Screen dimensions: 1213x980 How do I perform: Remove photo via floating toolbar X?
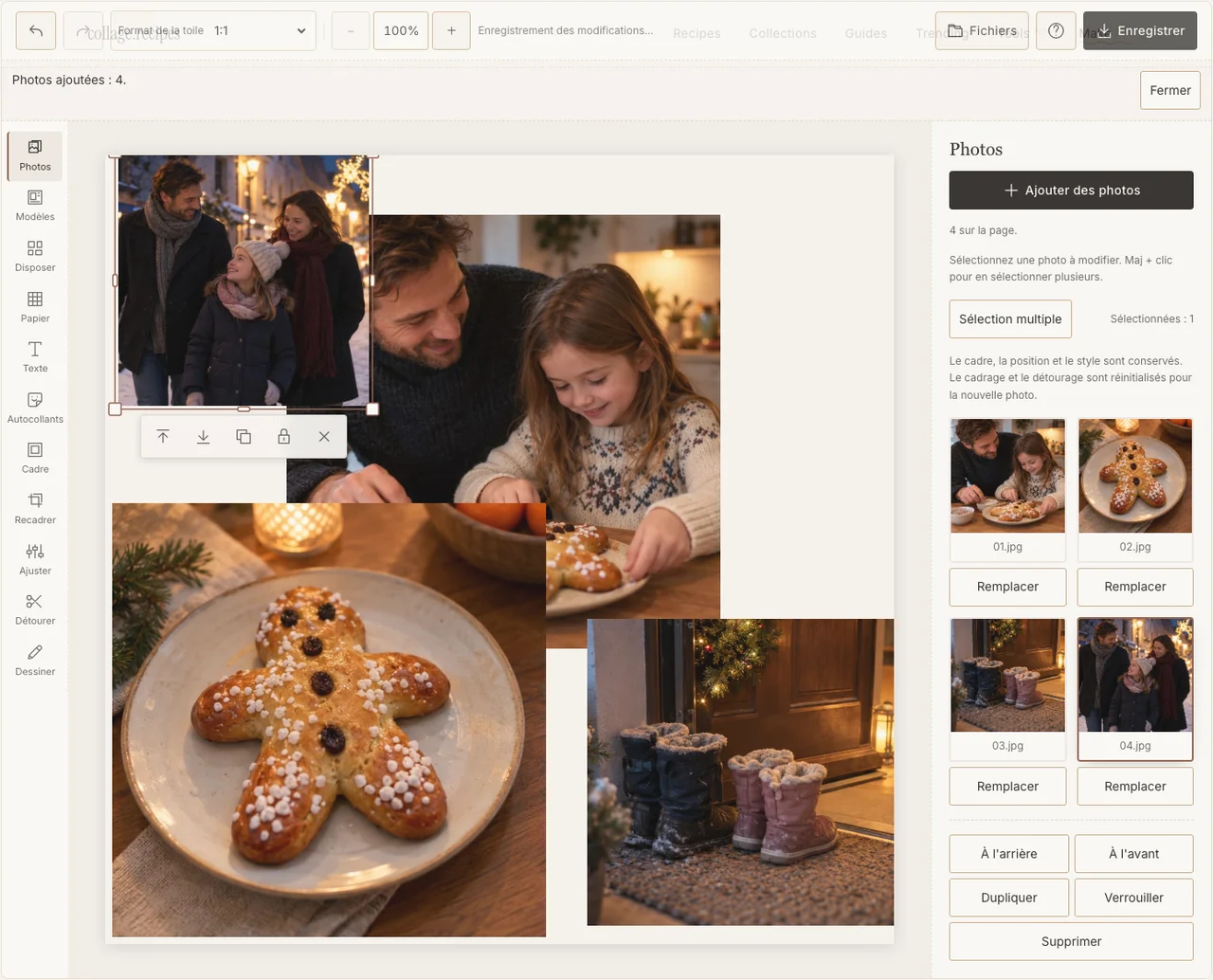[x=324, y=437]
